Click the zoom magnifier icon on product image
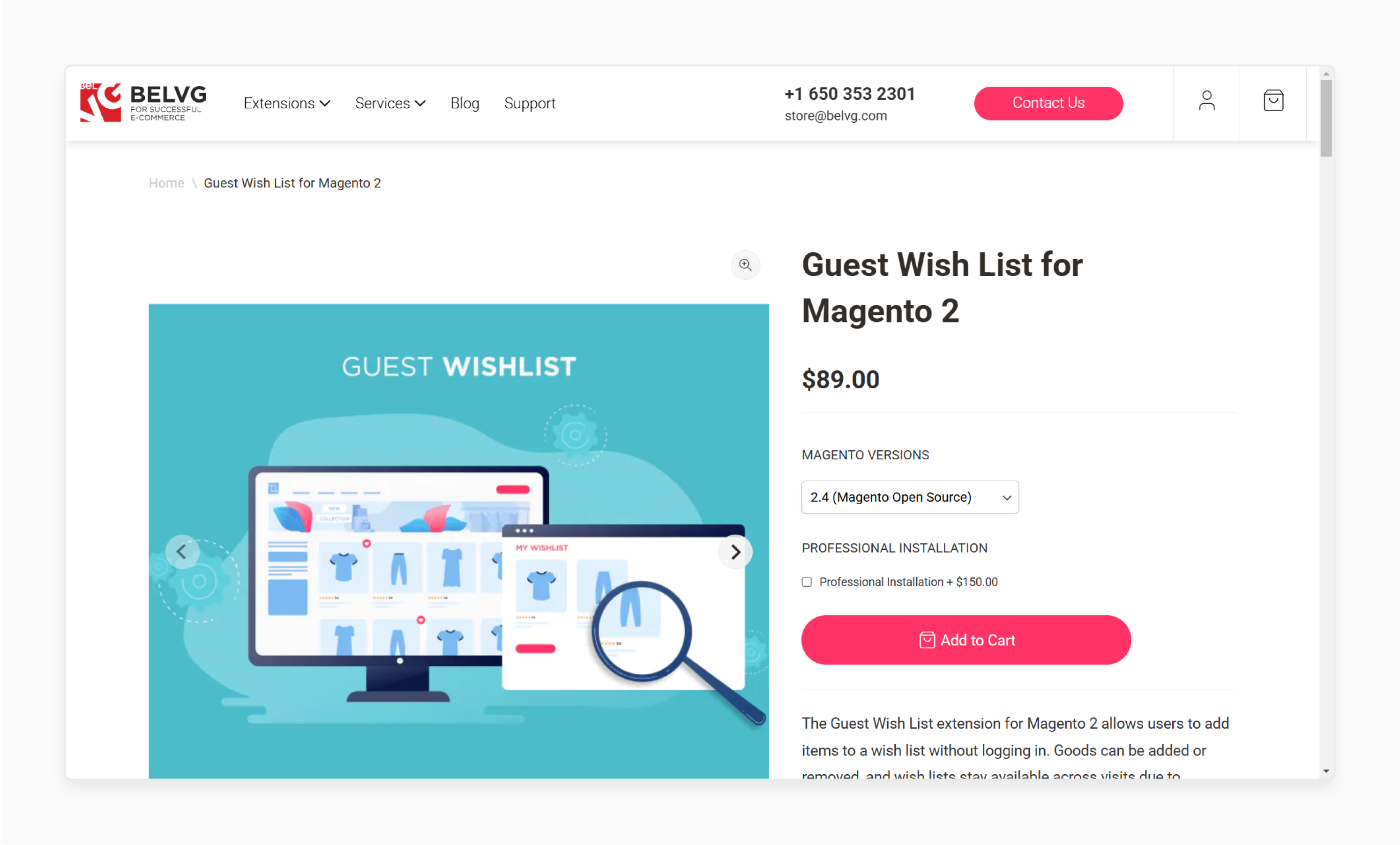The height and width of the screenshot is (845, 1400). 745,265
